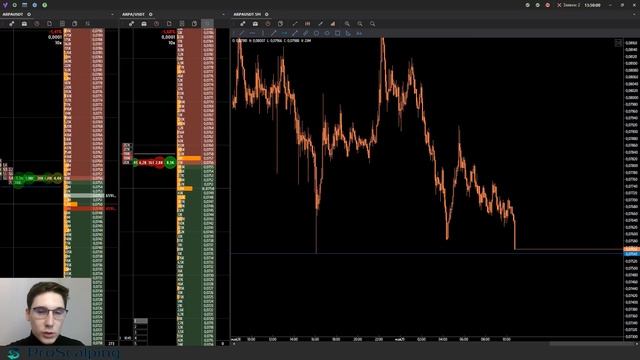
Task: Click the camera icon in the left order book toolbar
Action: [x=24, y=24]
